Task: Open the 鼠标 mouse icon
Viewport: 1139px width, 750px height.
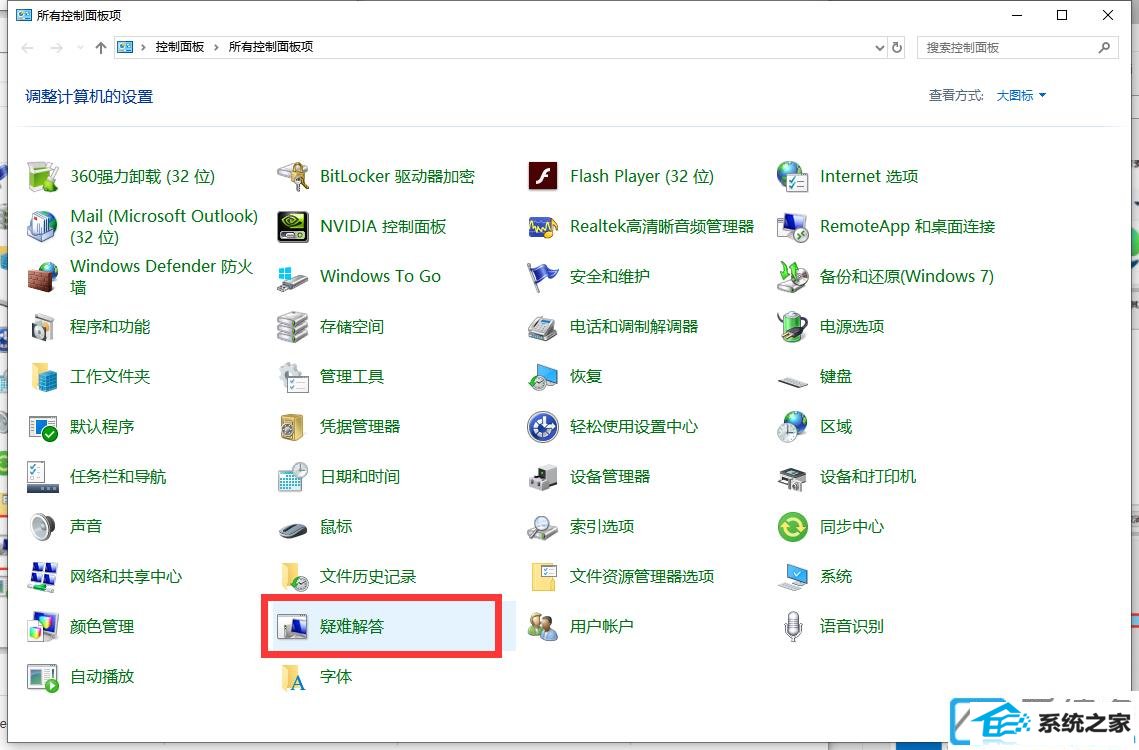Action: click(293, 530)
